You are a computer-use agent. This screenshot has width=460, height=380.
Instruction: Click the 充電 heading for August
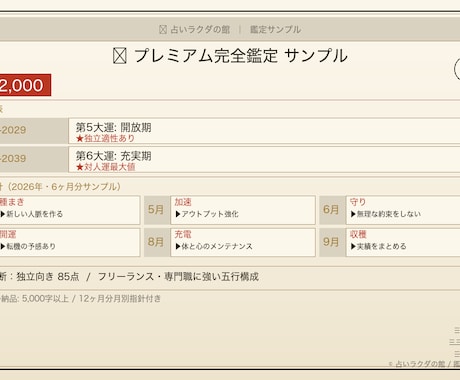(183, 234)
